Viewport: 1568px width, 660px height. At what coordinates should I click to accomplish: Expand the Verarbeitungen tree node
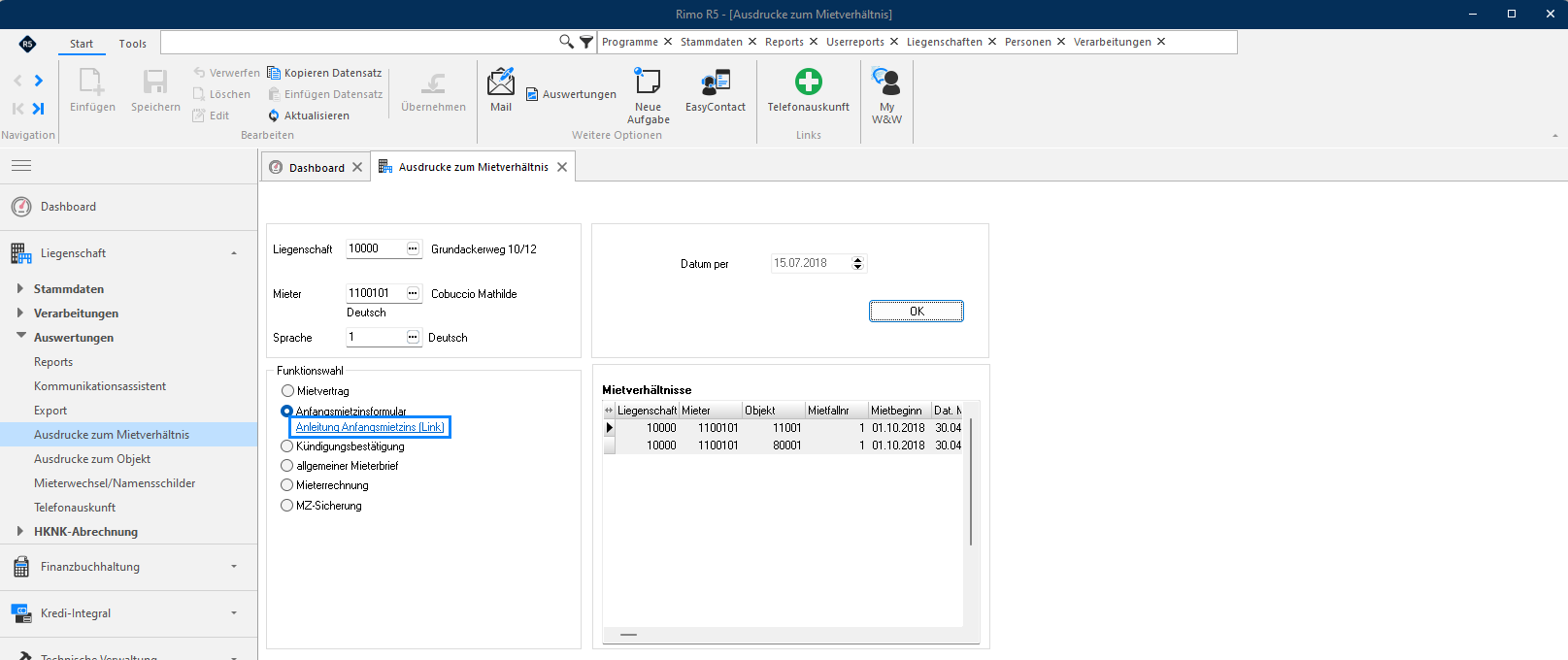coord(20,313)
